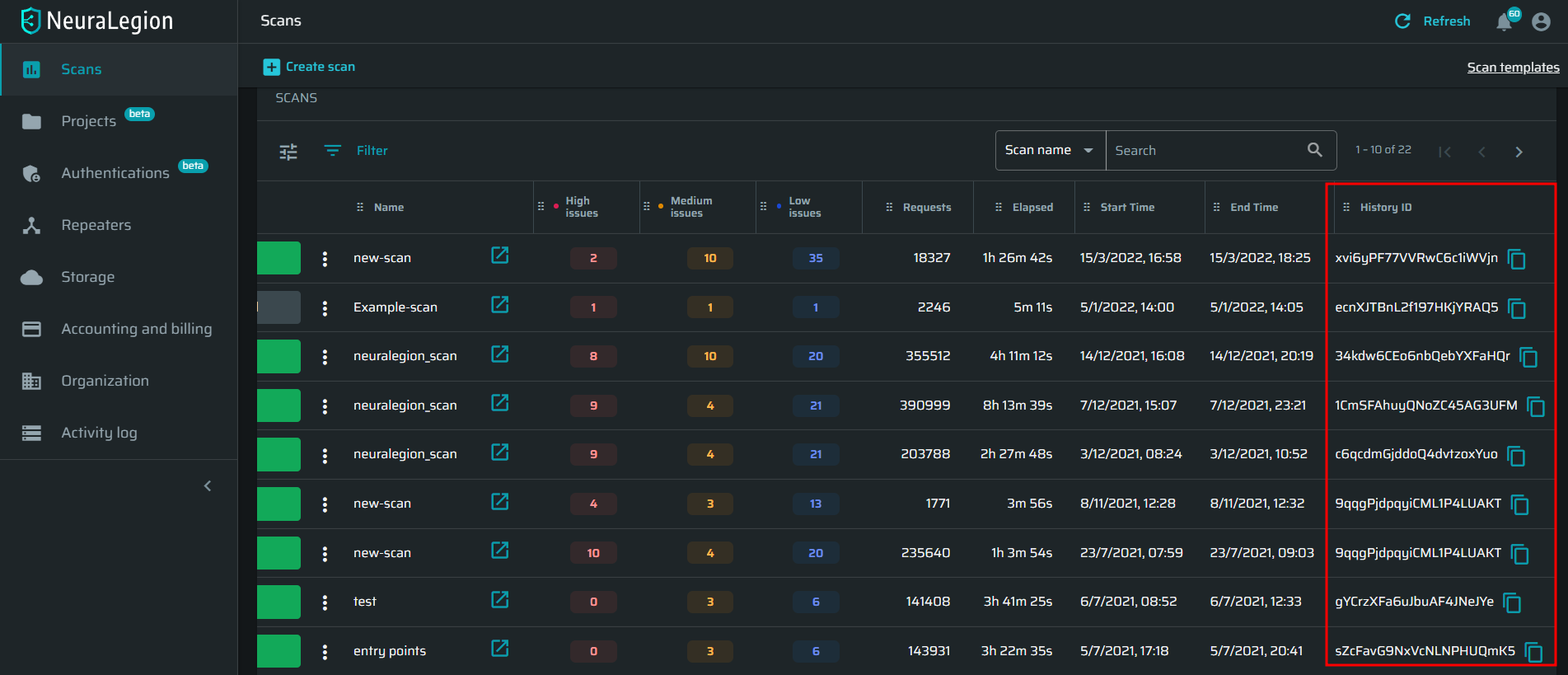Click start time 15/3/2022, 16:58
This screenshot has height=675, width=1568.
click(x=1130, y=258)
